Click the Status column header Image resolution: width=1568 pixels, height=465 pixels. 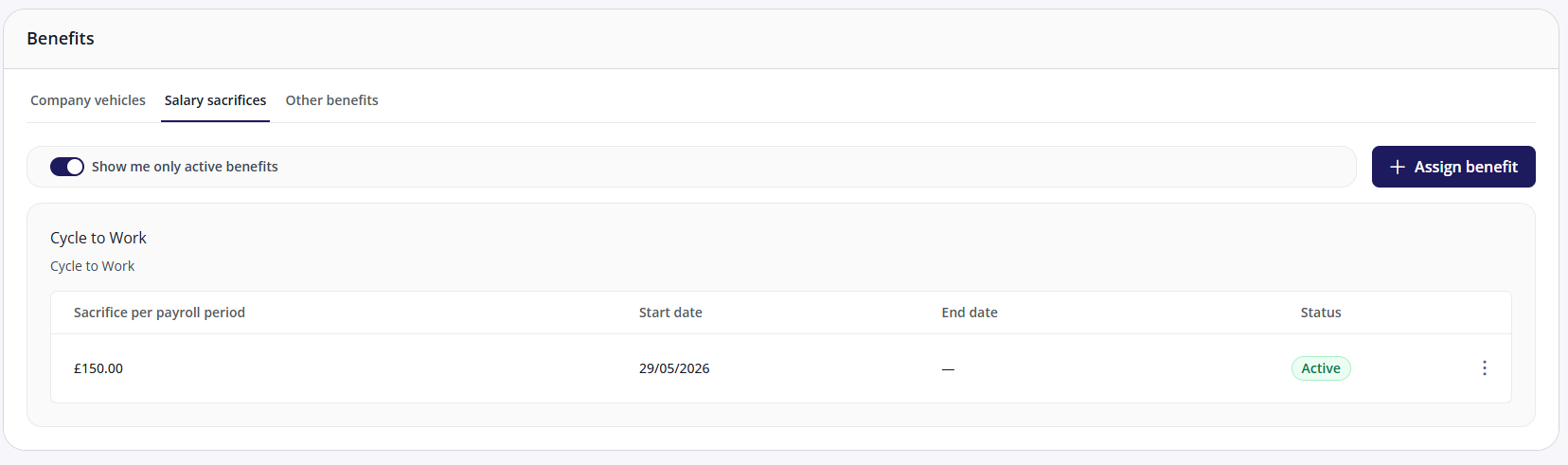click(1321, 313)
